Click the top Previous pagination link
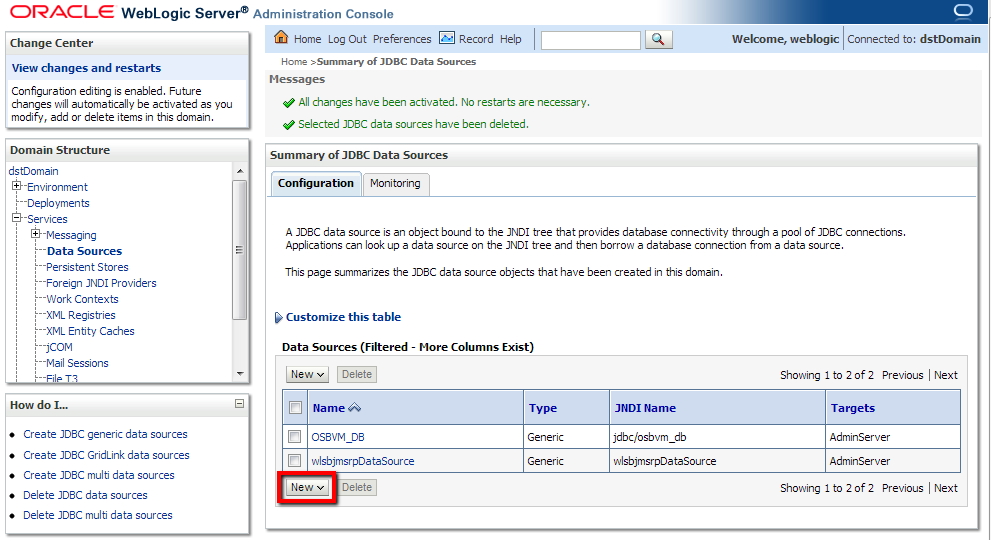Screen dimensions: 991x540 903,375
